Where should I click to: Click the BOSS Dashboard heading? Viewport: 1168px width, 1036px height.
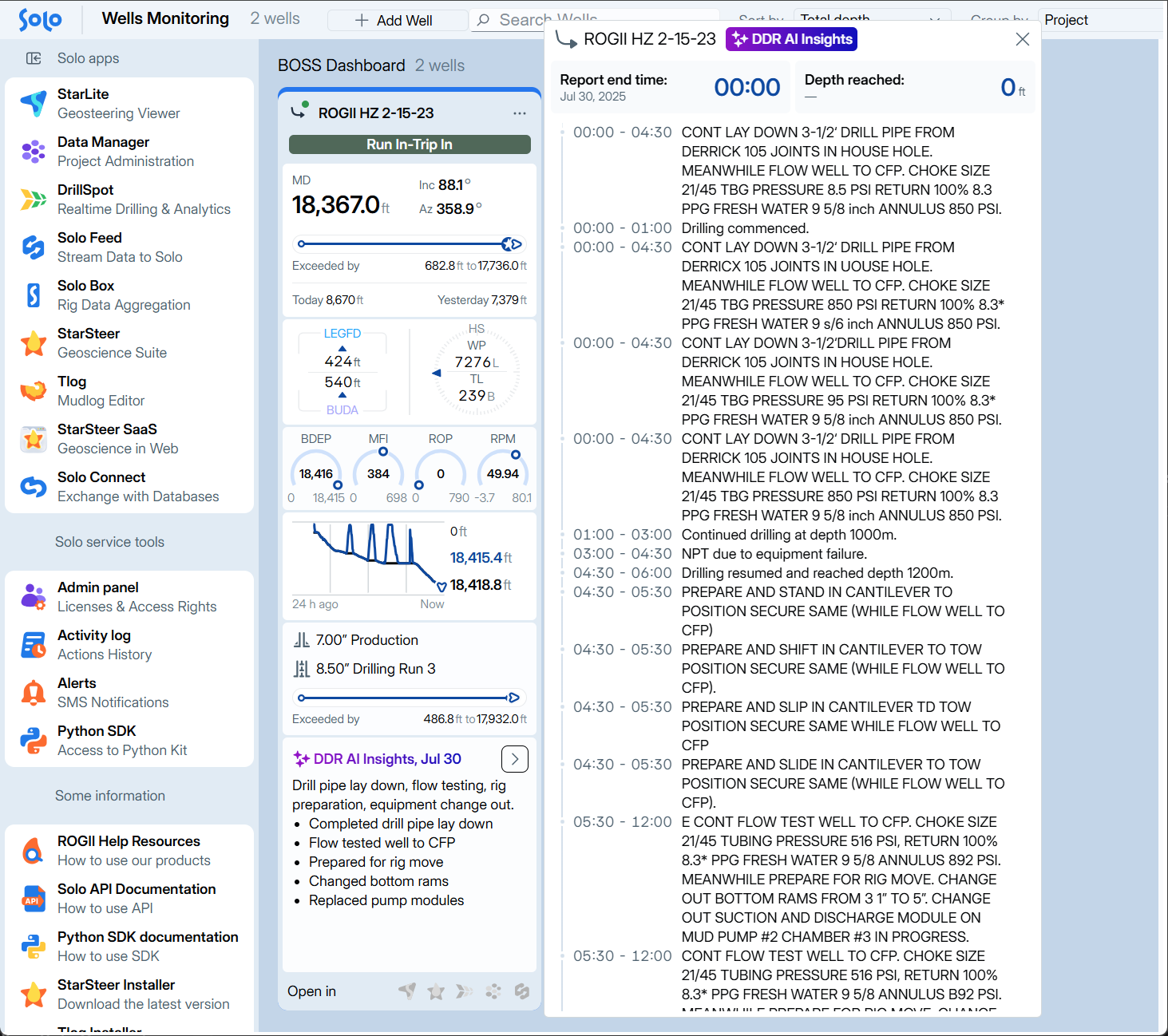(x=342, y=65)
